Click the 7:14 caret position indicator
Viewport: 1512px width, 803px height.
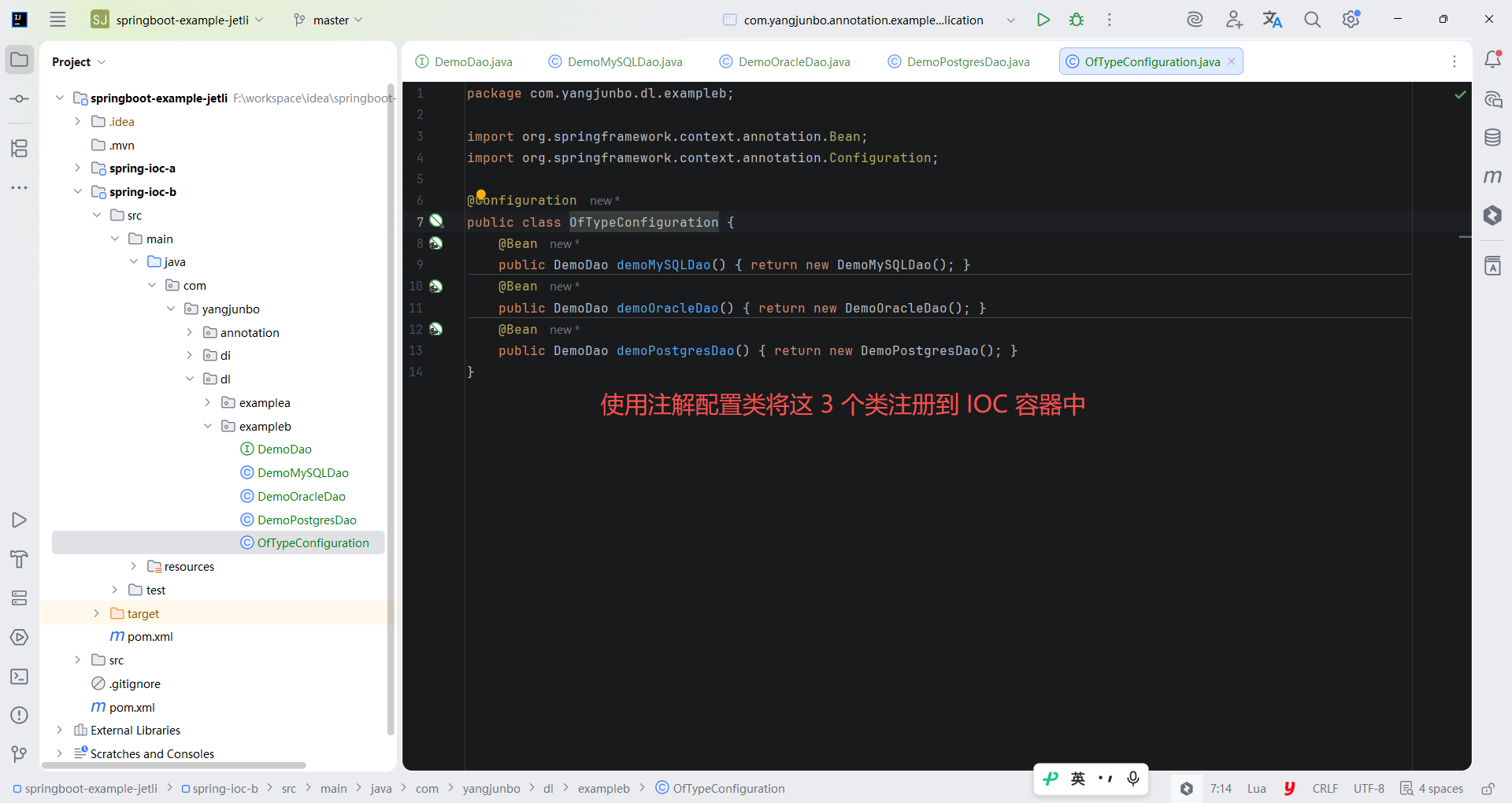(1221, 789)
